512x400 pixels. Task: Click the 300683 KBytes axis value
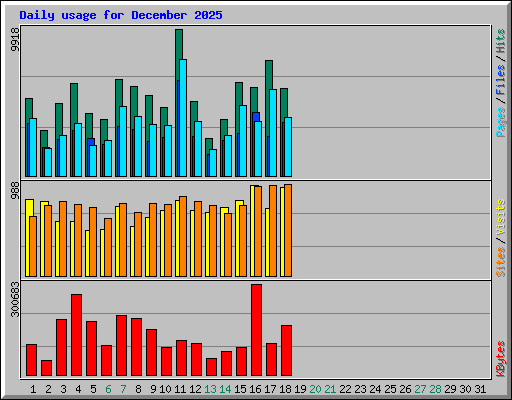click(x=15, y=299)
